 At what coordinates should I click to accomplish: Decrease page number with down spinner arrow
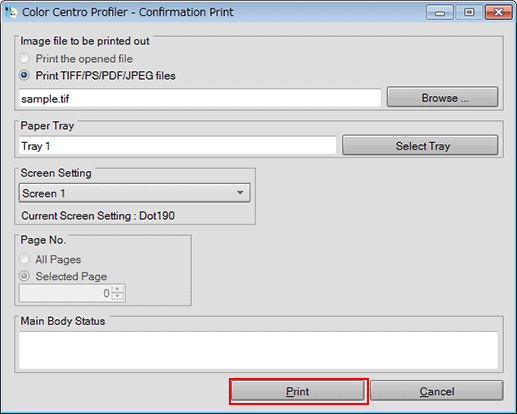coord(118,296)
